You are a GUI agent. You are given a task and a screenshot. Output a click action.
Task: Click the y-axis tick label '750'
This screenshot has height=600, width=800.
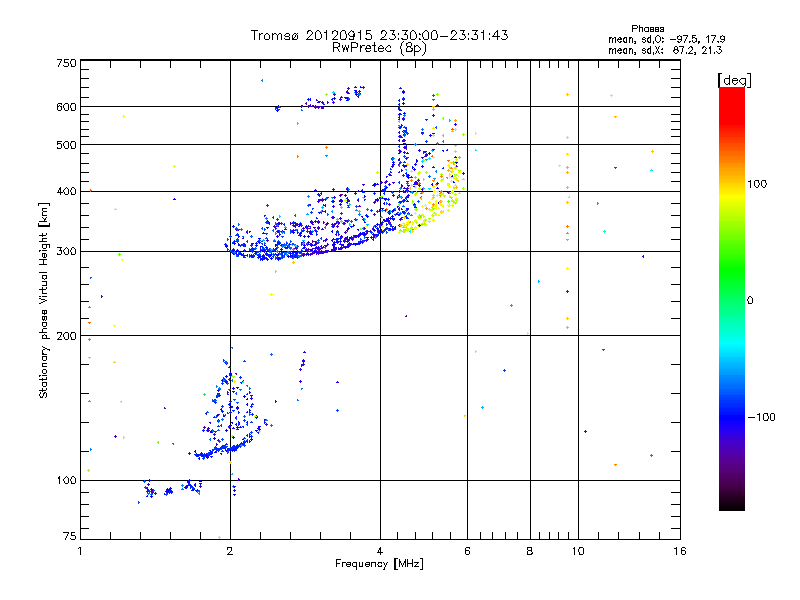pyautogui.click(x=66, y=63)
